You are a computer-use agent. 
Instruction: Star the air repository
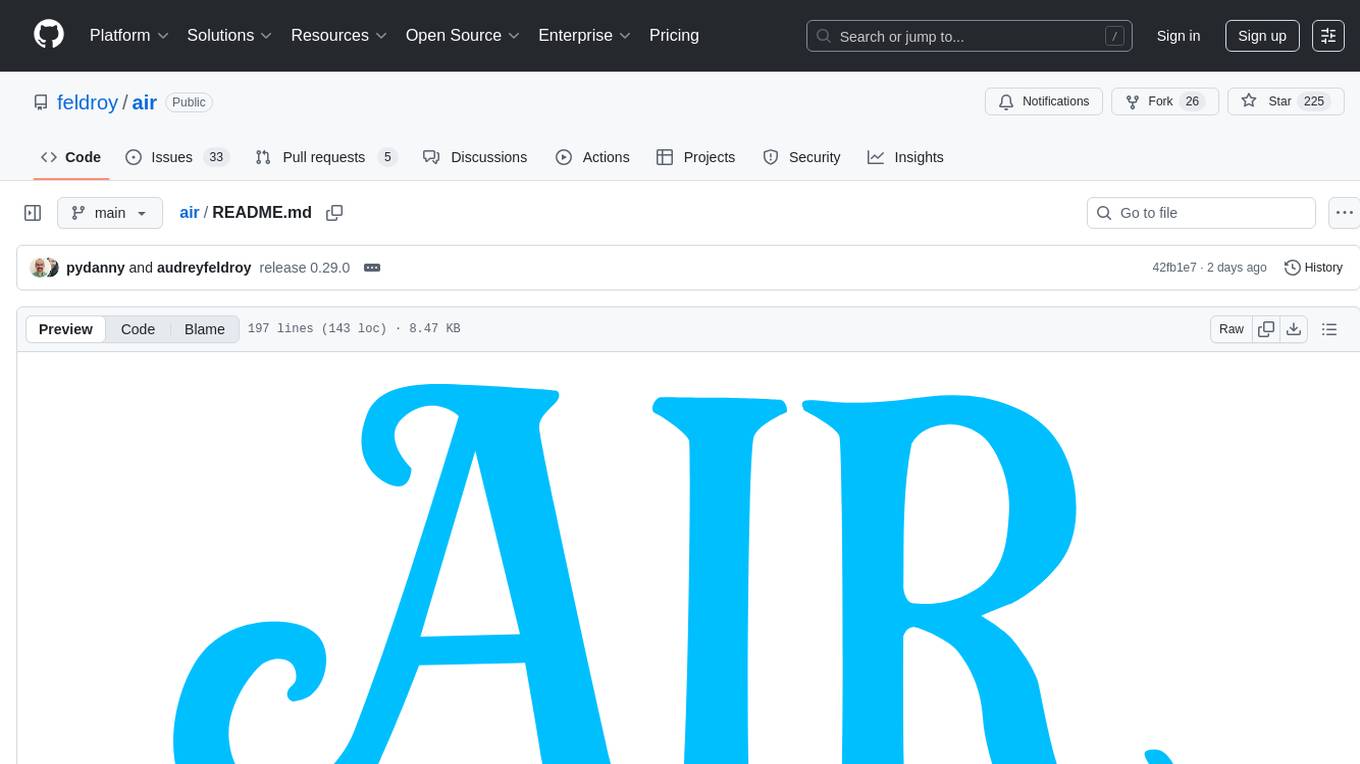1285,102
